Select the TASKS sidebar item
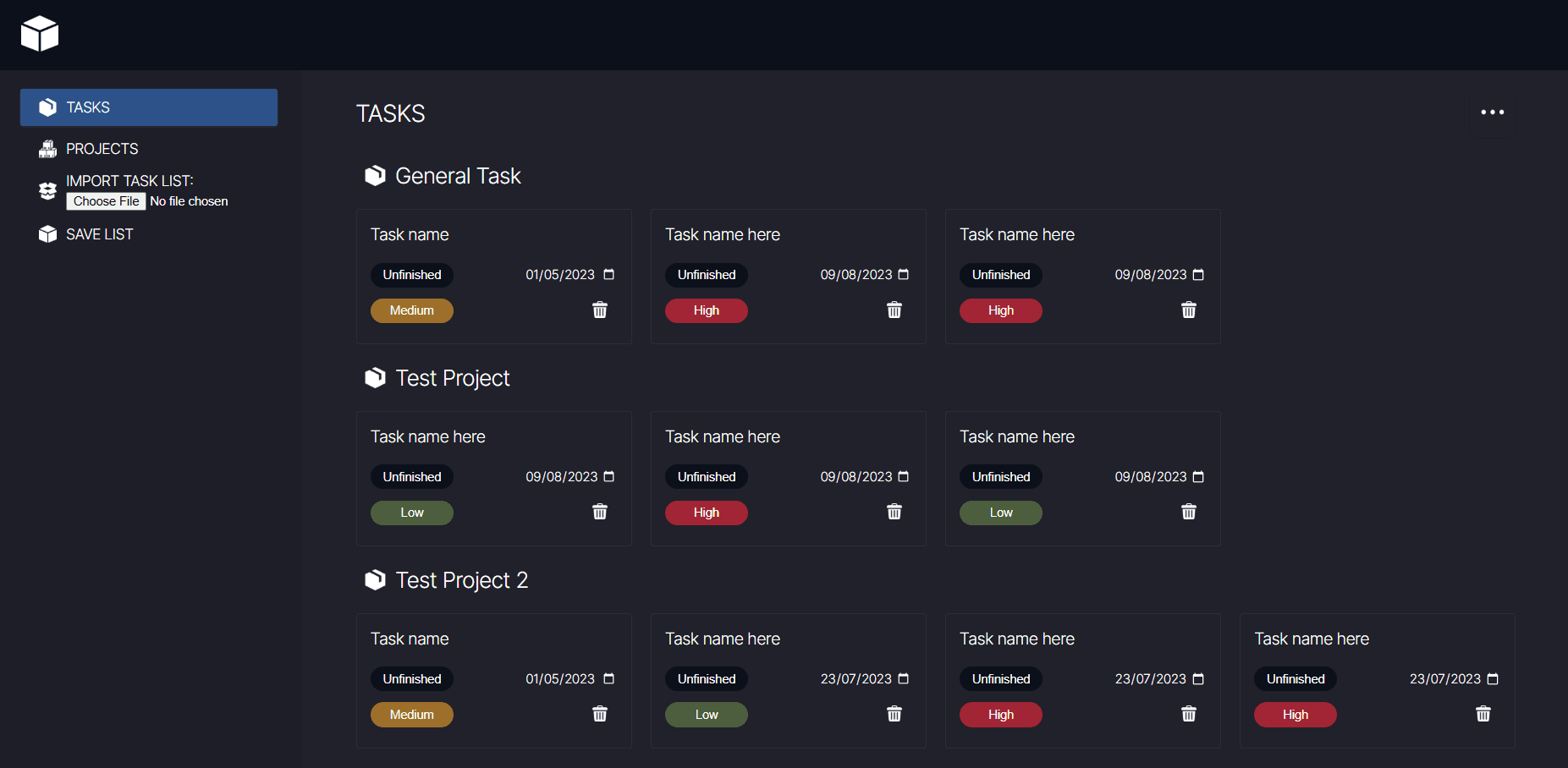Image resolution: width=1568 pixels, height=768 pixels. pyautogui.click(x=149, y=107)
